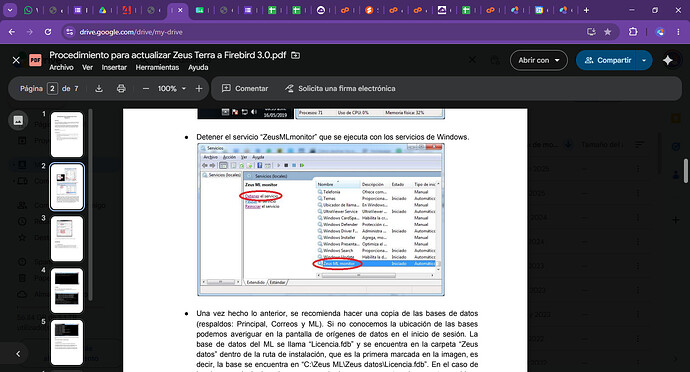690x372 pixels.
Task: Switch to the tab with red icon
Action: pos(127,10)
